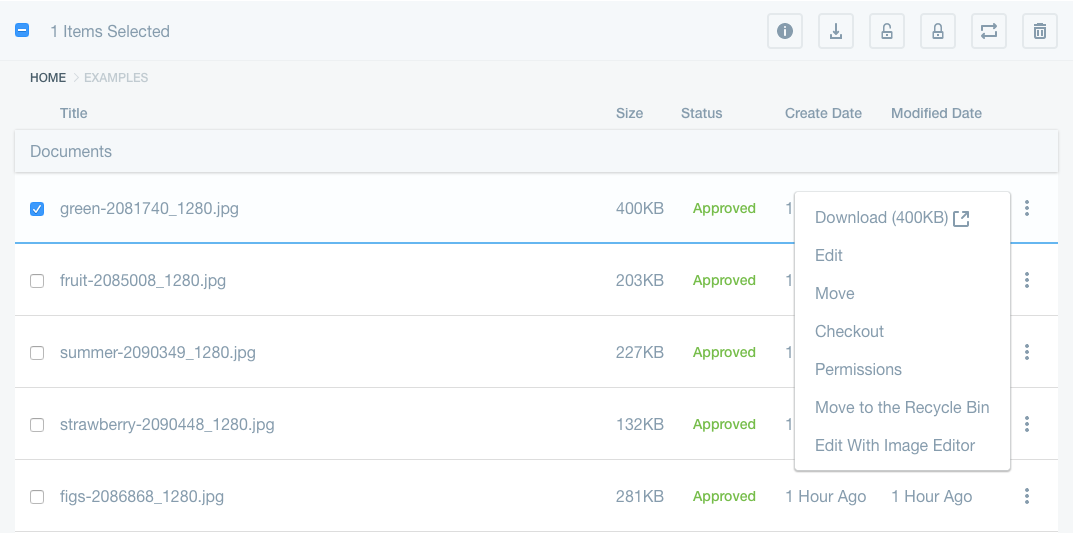Select Edit With Image Editor menu entry

click(894, 445)
